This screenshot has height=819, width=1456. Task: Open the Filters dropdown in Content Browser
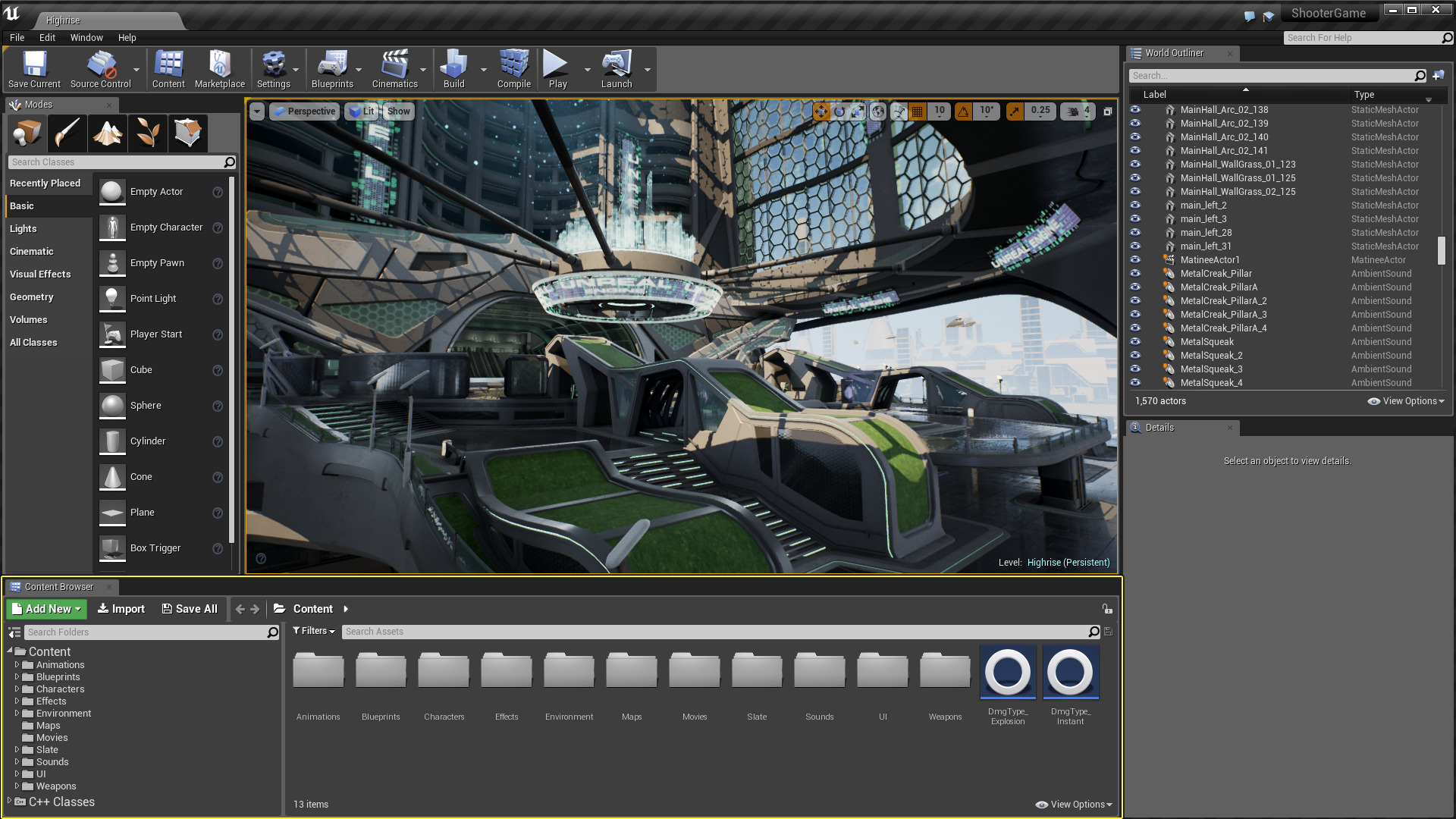click(x=314, y=631)
